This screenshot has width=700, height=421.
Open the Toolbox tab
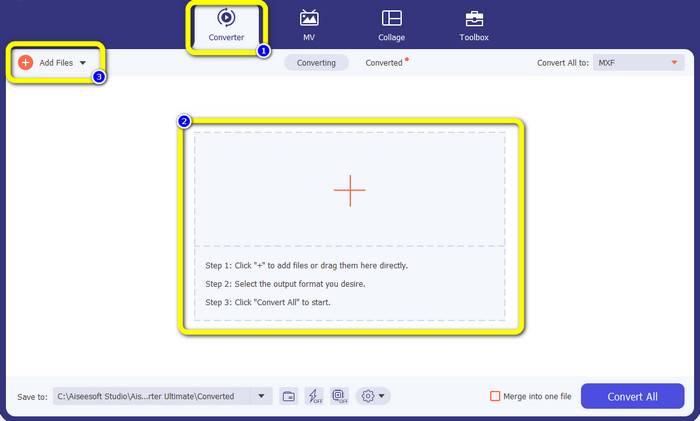click(474, 25)
